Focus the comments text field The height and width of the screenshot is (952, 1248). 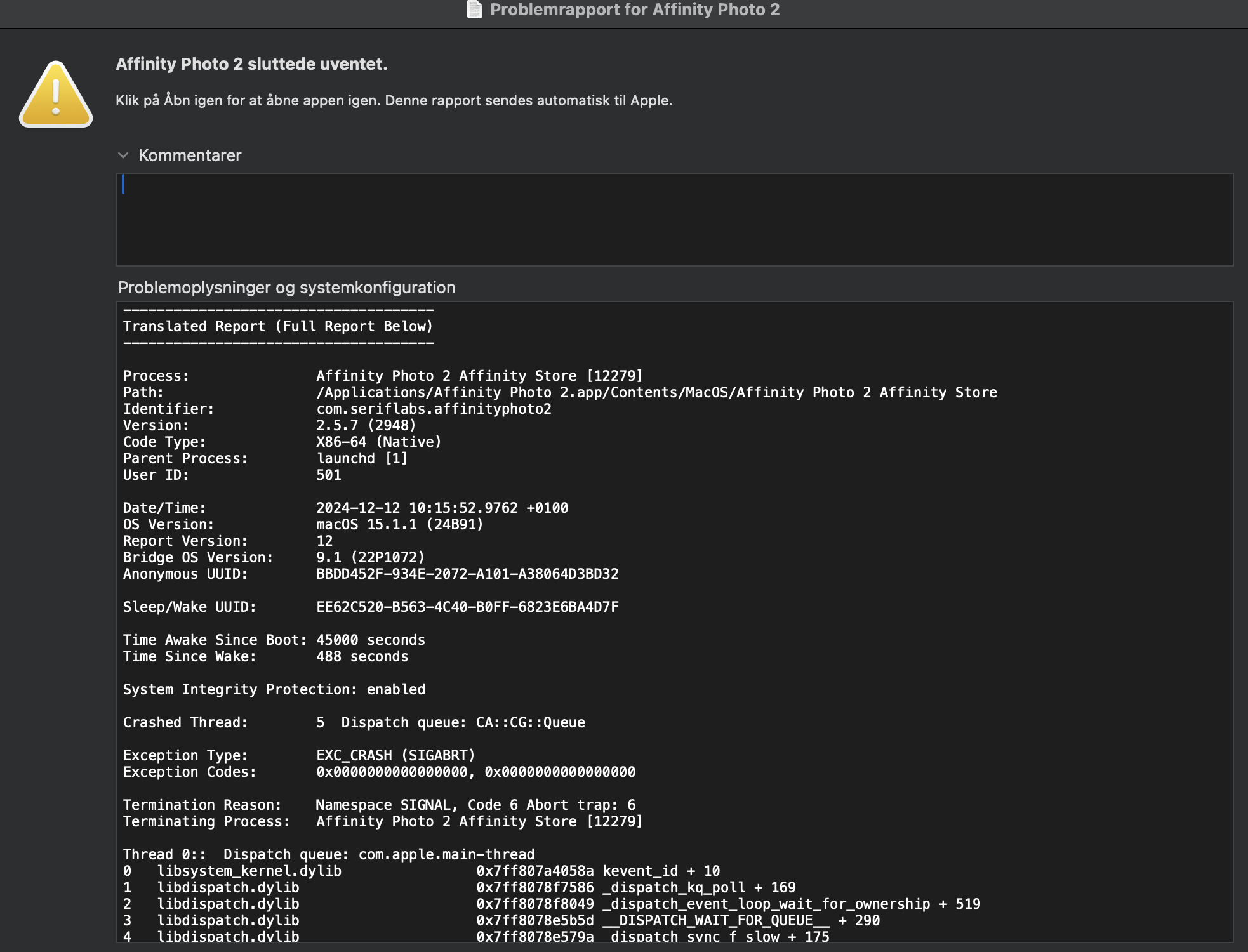(x=673, y=219)
